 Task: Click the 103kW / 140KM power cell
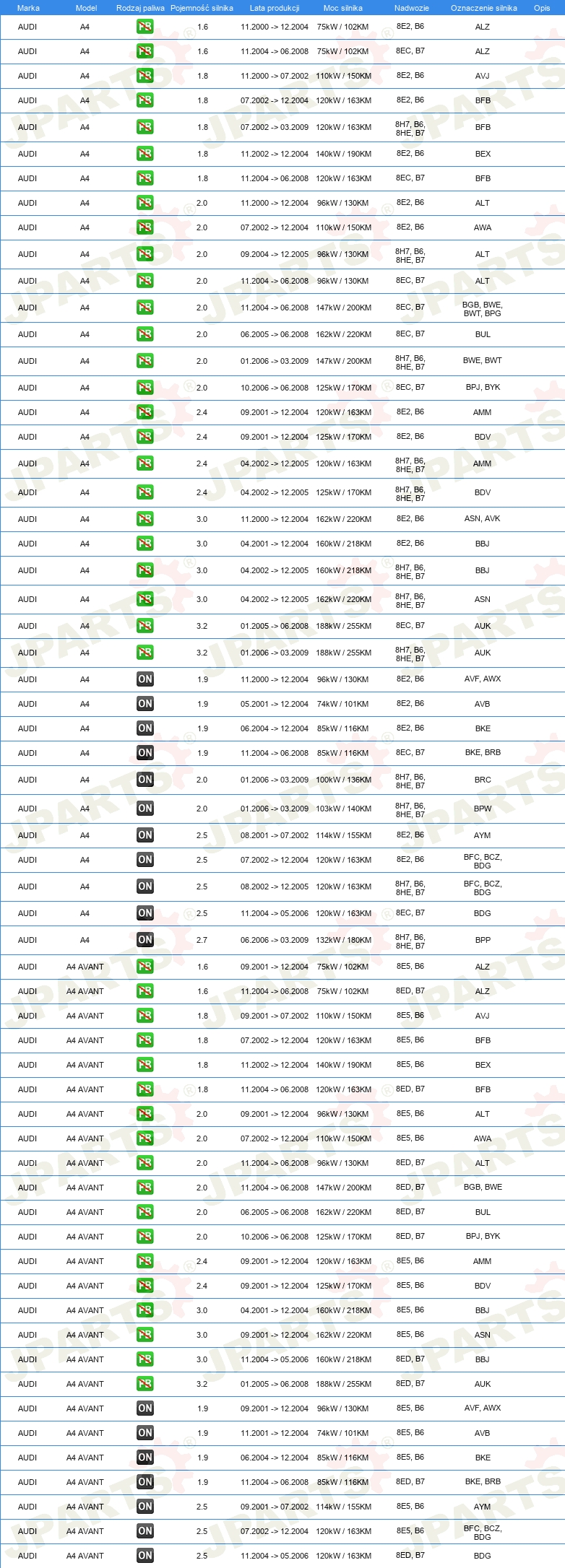pos(343,809)
